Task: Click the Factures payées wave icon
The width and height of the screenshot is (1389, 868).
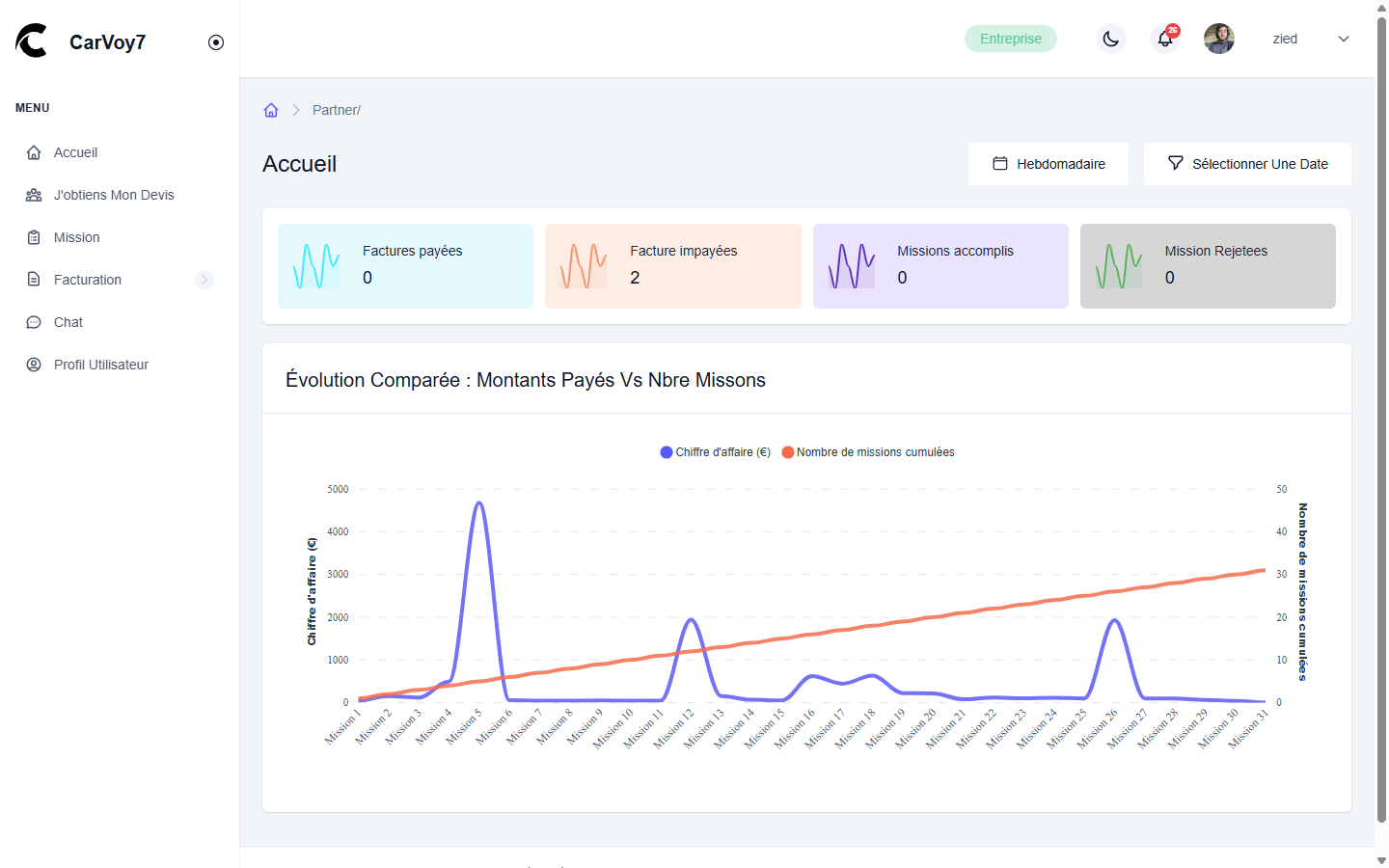Action: point(316,266)
